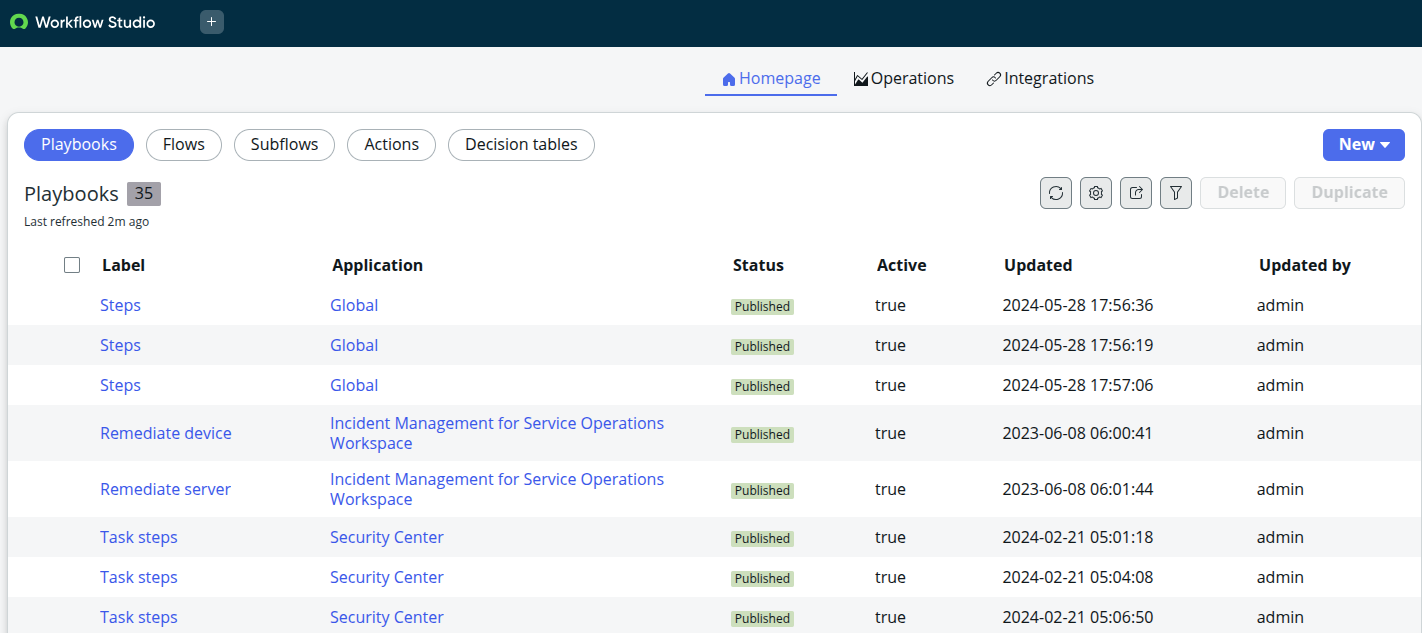Open the filter icon for playbooks
Viewport: 1422px width, 633px height.
point(1175,192)
